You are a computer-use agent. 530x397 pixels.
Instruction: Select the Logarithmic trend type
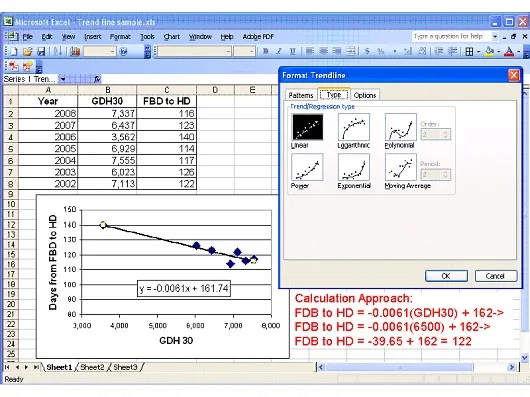(354, 127)
